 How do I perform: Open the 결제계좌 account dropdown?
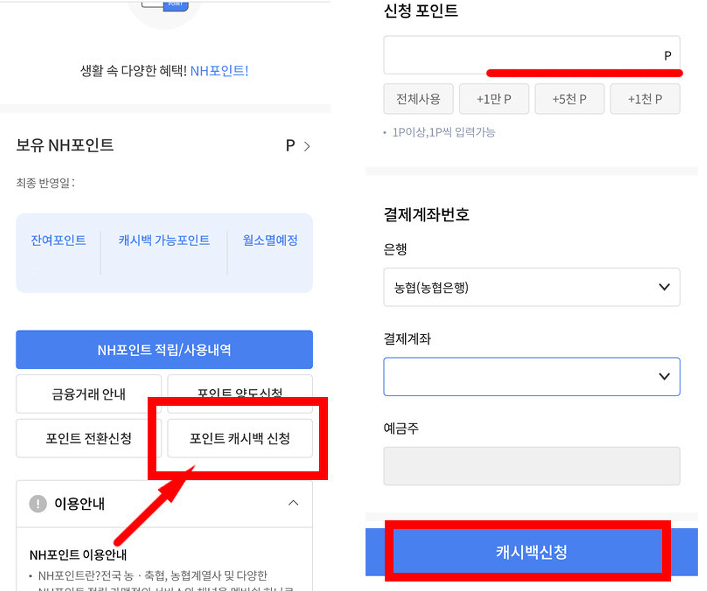pyautogui.click(x=532, y=376)
